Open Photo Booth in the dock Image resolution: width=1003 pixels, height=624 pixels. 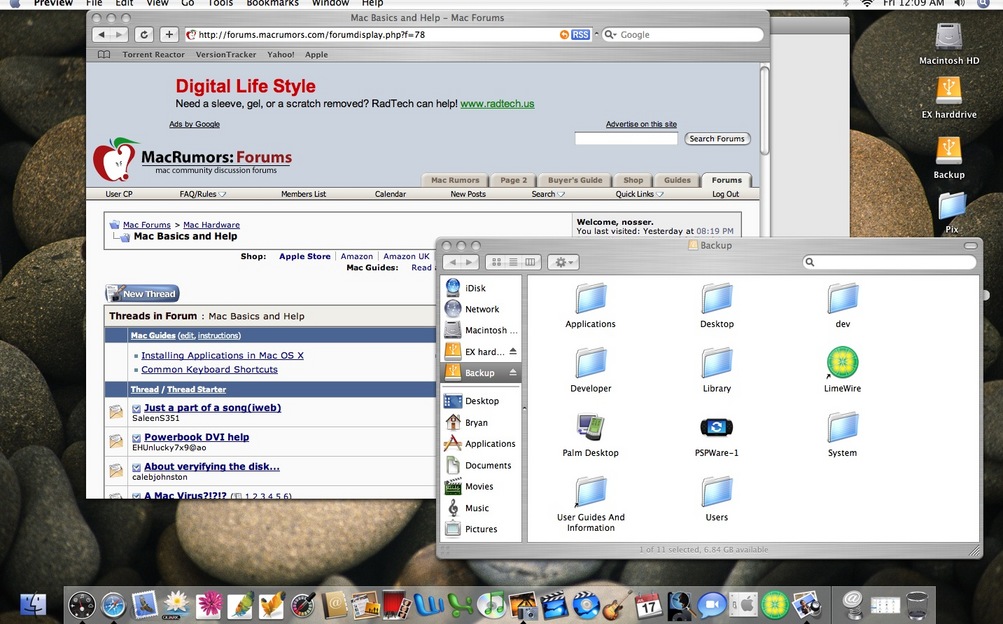pos(397,605)
